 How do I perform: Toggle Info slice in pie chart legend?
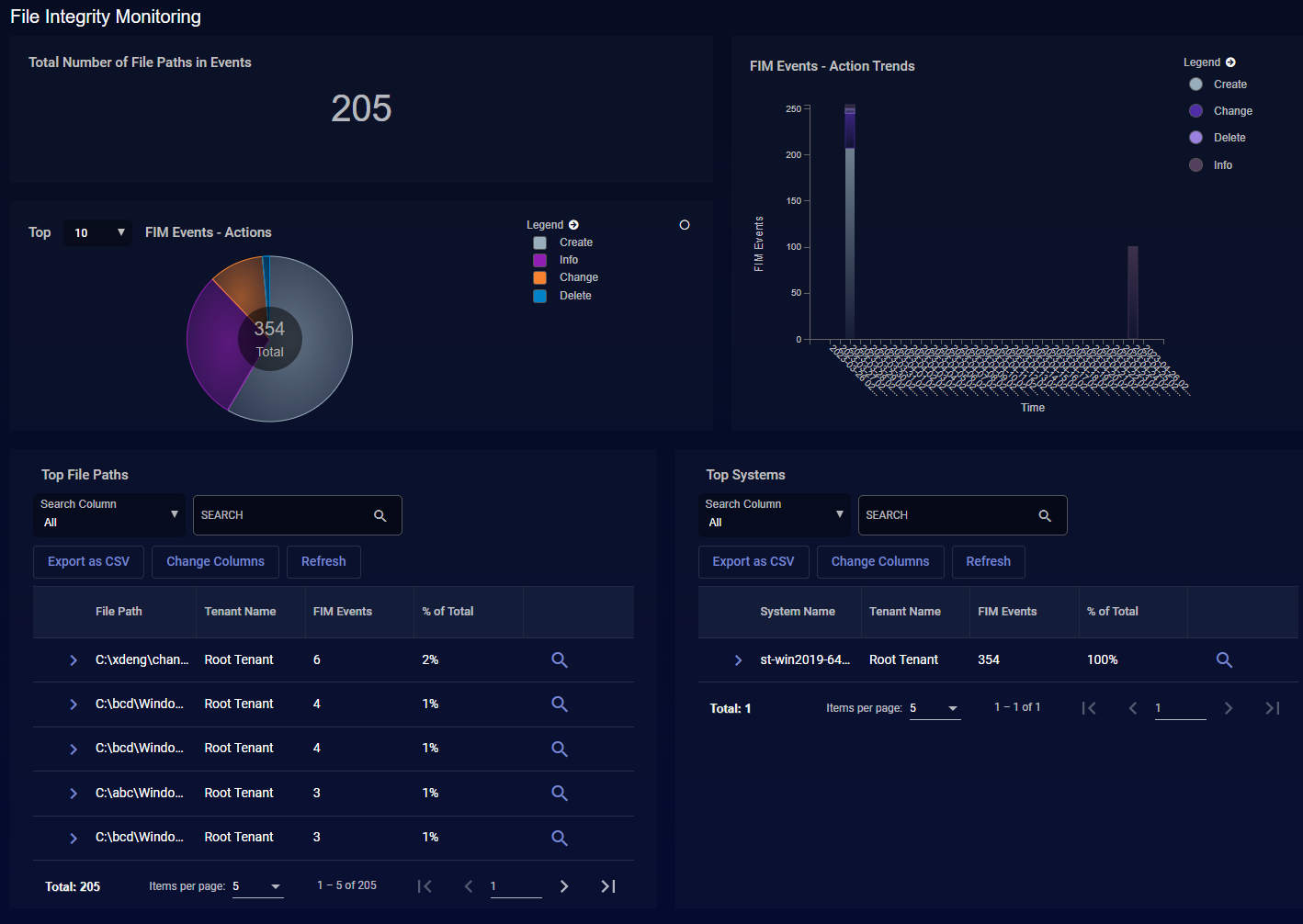pyautogui.click(x=540, y=260)
